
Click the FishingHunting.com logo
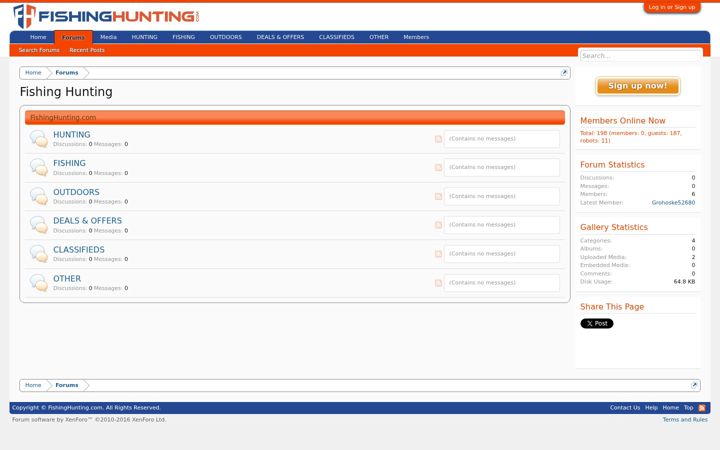point(107,16)
